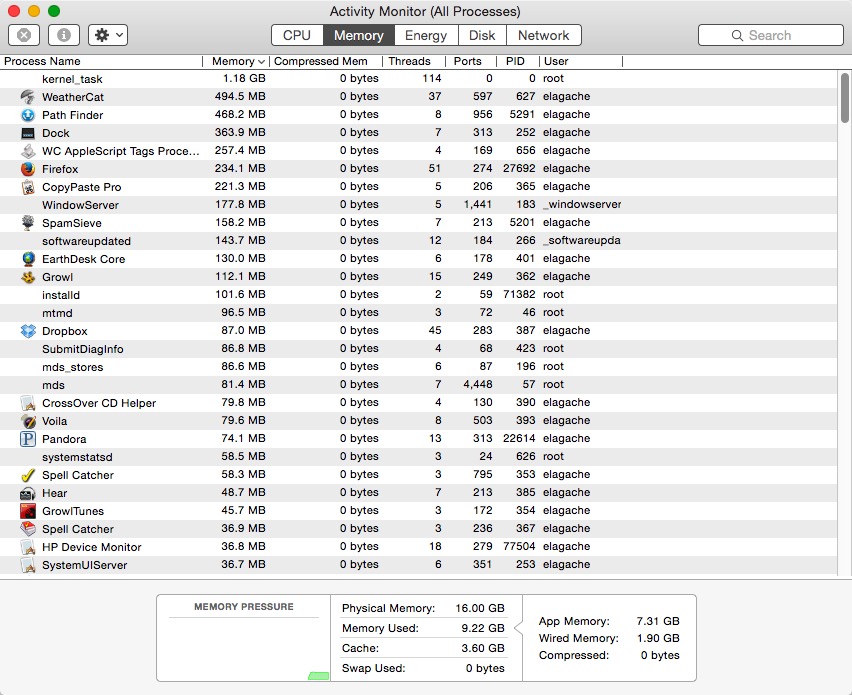Click the App Memory 7.31 GB value
The width and height of the screenshot is (852, 695).
658,621
